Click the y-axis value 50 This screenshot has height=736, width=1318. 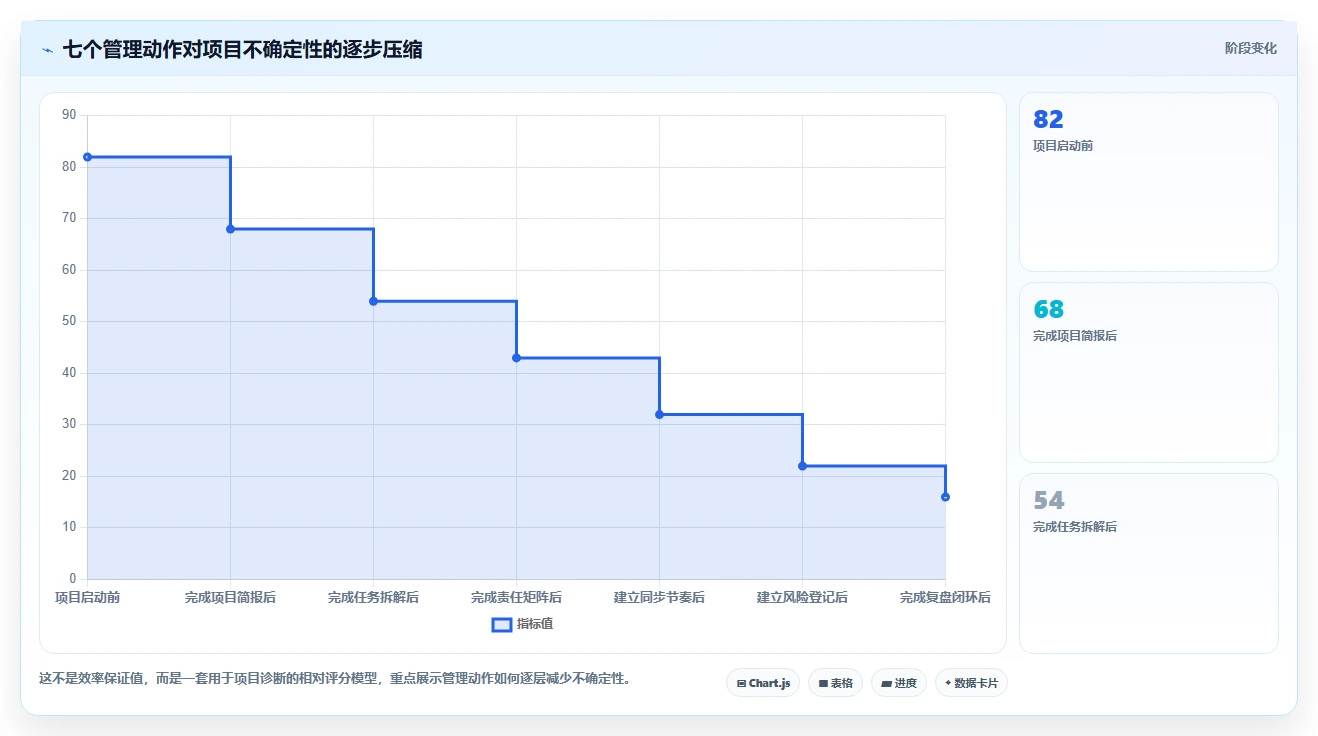[x=69, y=321]
